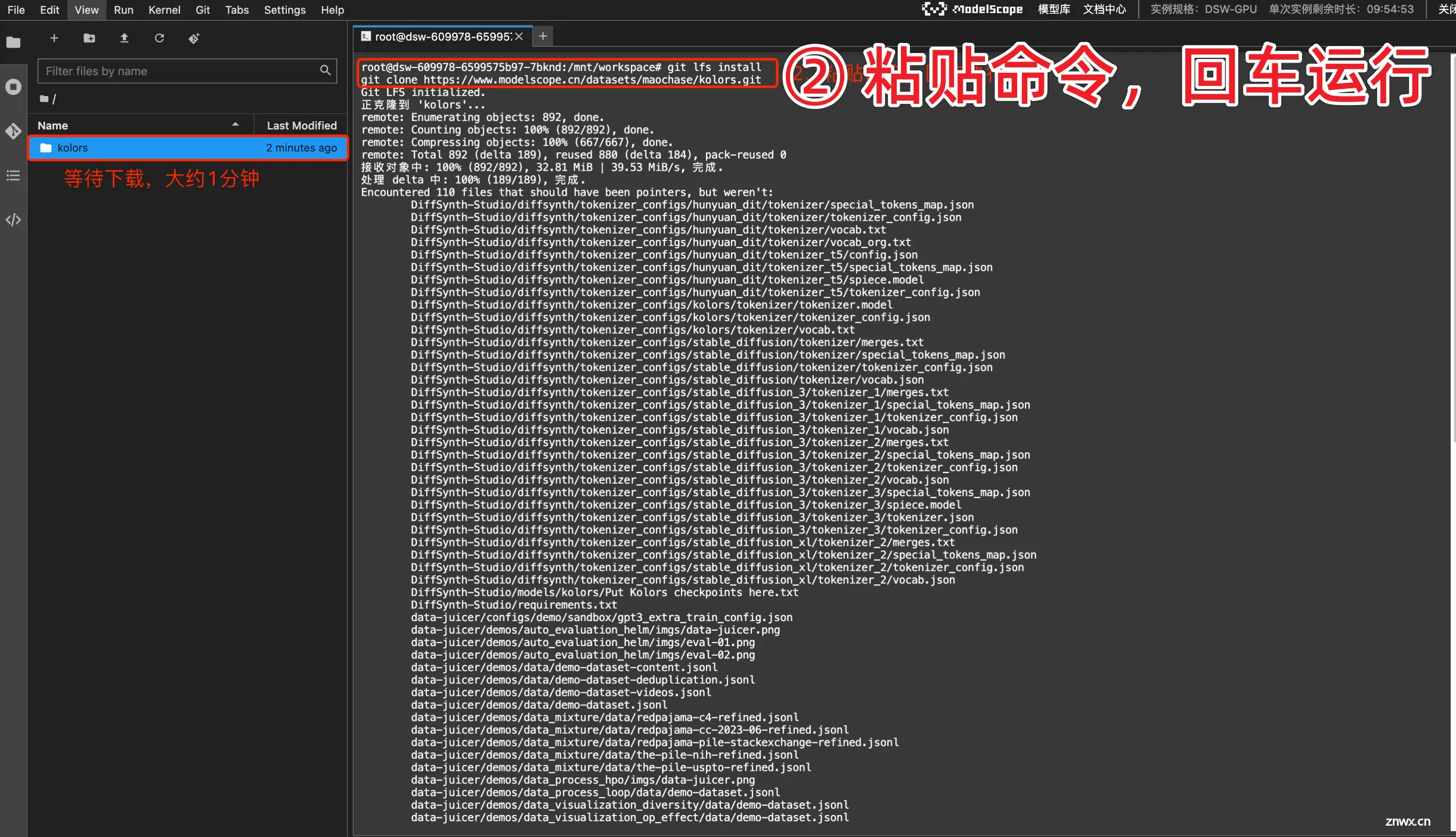
Task: Select the Kernel menu item
Action: click(x=163, y=9)
